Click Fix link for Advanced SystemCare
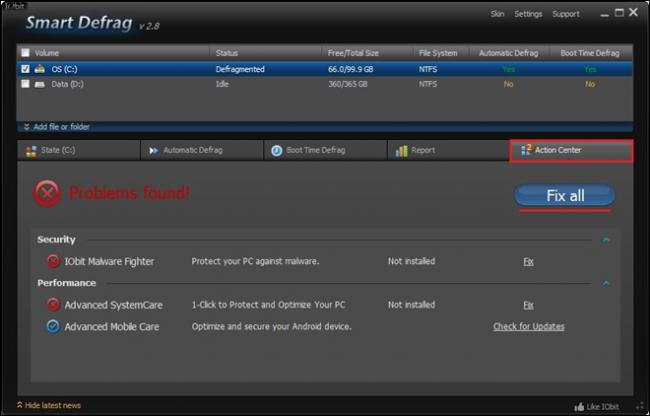Image resolution: width=650 pixels, height=416 pixels. tap(528, 305)
